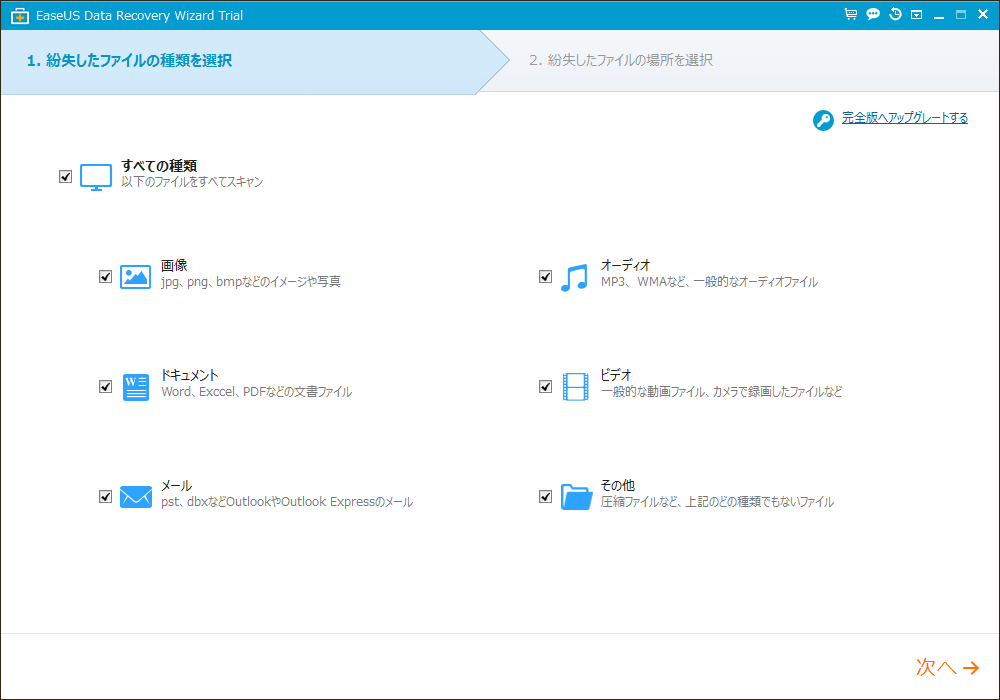1000x700 pixels.
Task: Click the key upgrade icon
Action: click(823, 120)
